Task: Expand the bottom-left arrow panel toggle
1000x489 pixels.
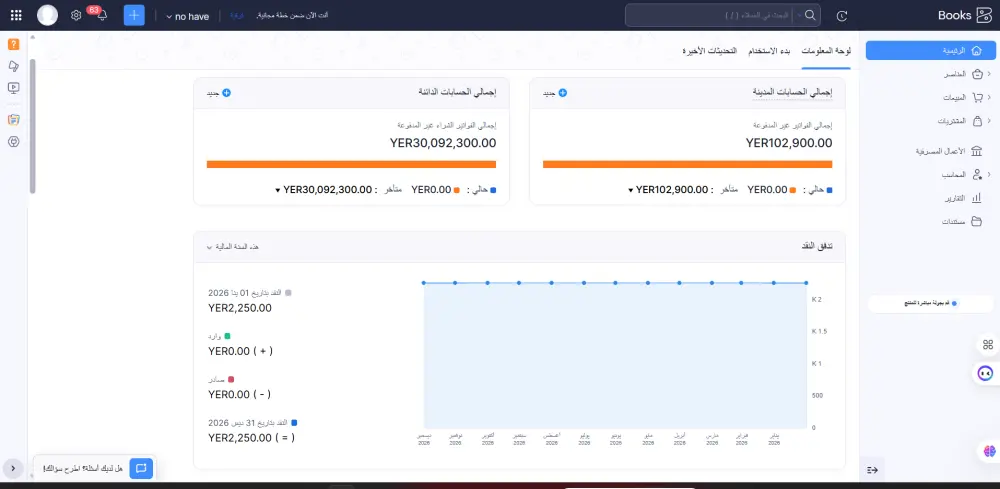Action: pyautogui.click(x=13, y=468)
